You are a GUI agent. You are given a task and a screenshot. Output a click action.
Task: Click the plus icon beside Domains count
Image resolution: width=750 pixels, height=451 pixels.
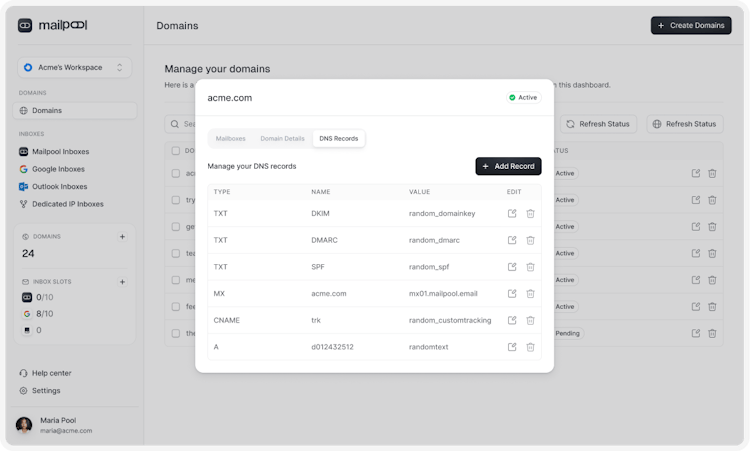(122, 237)
